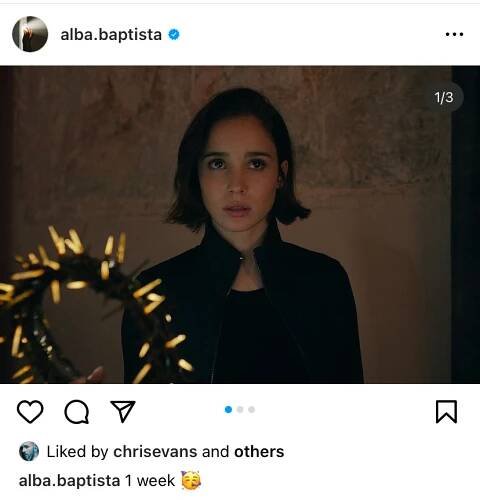View others who liked the post
The image size is (480, 500).
point(259,452)
